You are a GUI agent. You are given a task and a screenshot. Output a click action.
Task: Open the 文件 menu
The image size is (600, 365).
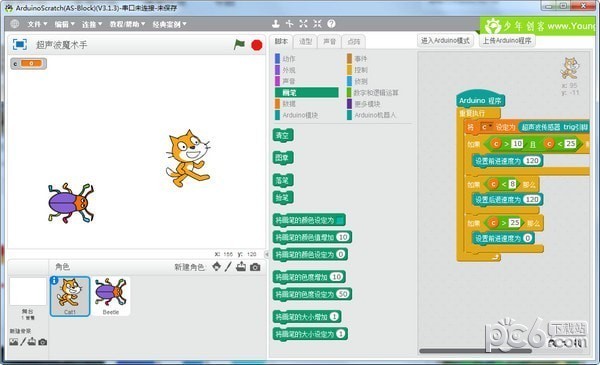(x=37, y=24)
